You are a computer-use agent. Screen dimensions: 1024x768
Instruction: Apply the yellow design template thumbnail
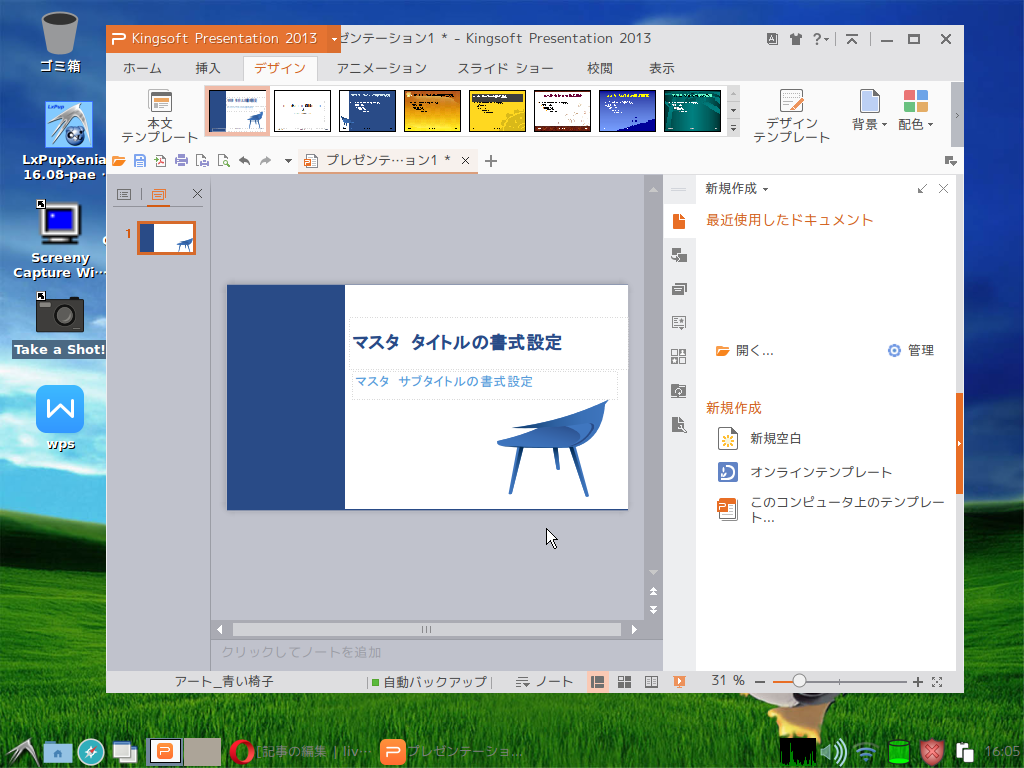497,111
